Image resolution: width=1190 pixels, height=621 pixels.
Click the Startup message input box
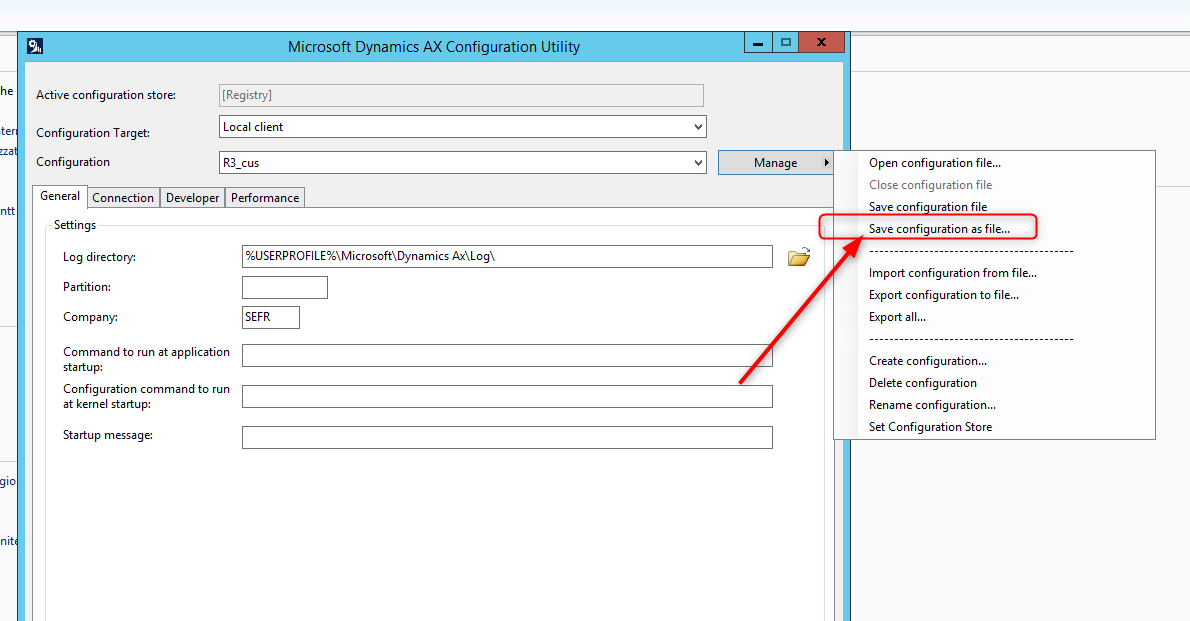point(506,437)
